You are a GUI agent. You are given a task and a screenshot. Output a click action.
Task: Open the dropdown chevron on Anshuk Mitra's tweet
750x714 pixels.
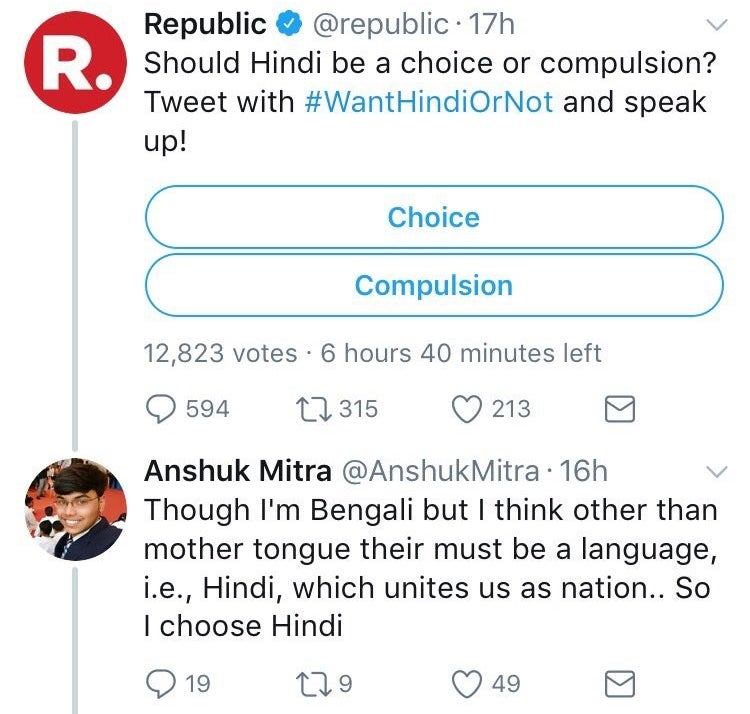(x=717, y=472)
